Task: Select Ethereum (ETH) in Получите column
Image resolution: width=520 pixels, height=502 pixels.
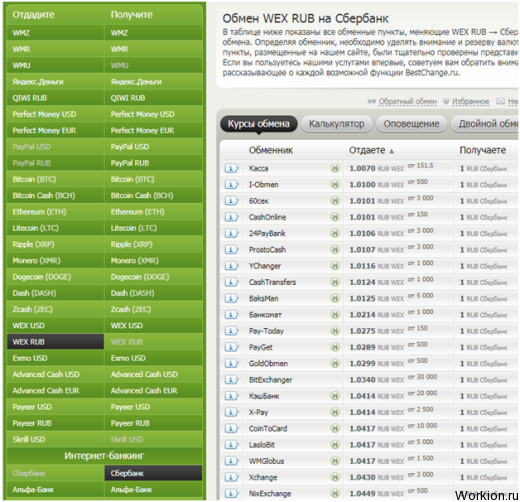Action: tap(153, 212)
